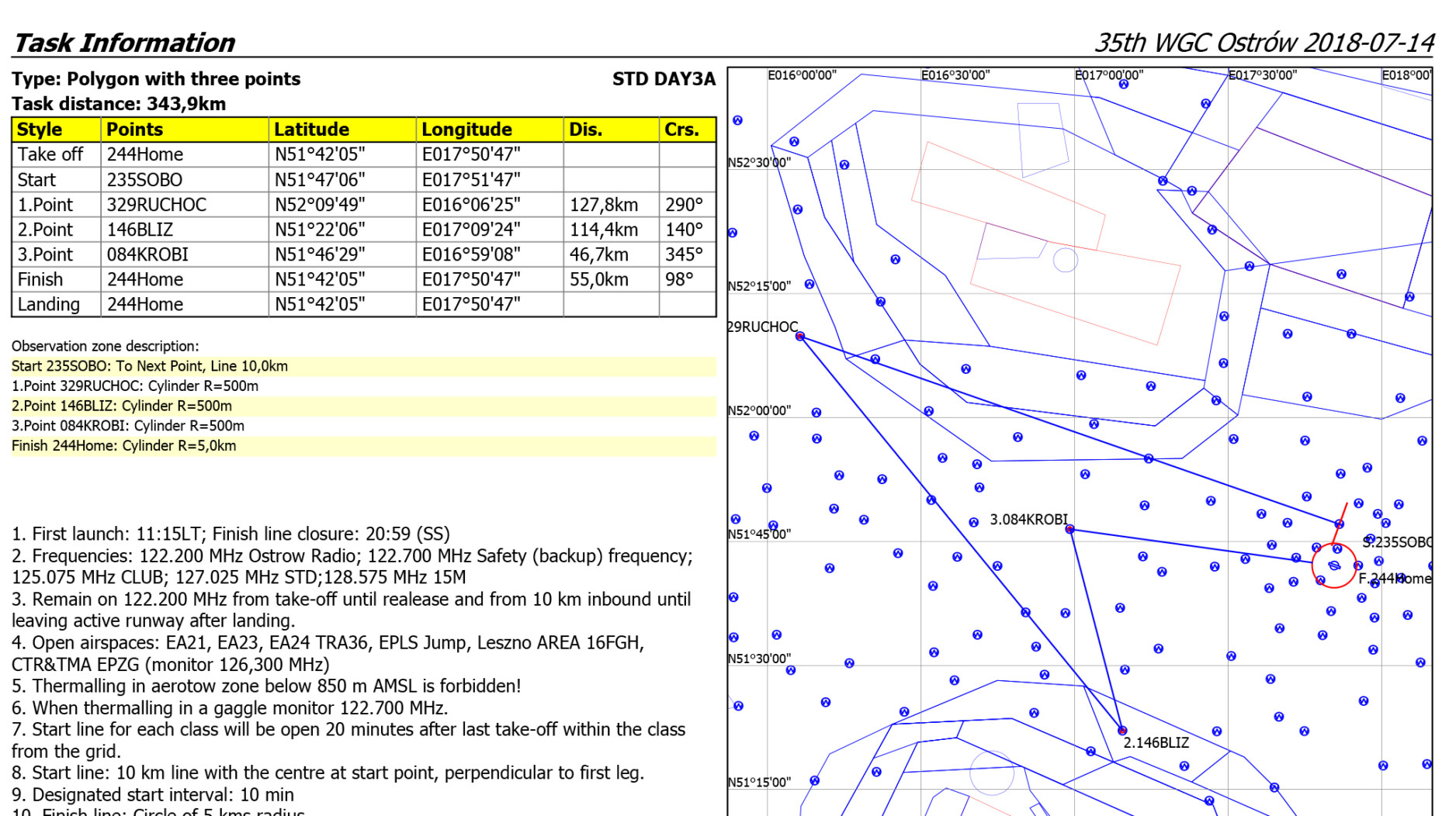This screenshot has height=816, width=1456.
Task: Click the N52°00'00" latitude label on map
Action: pyautogui.click(x=758, y=410)
